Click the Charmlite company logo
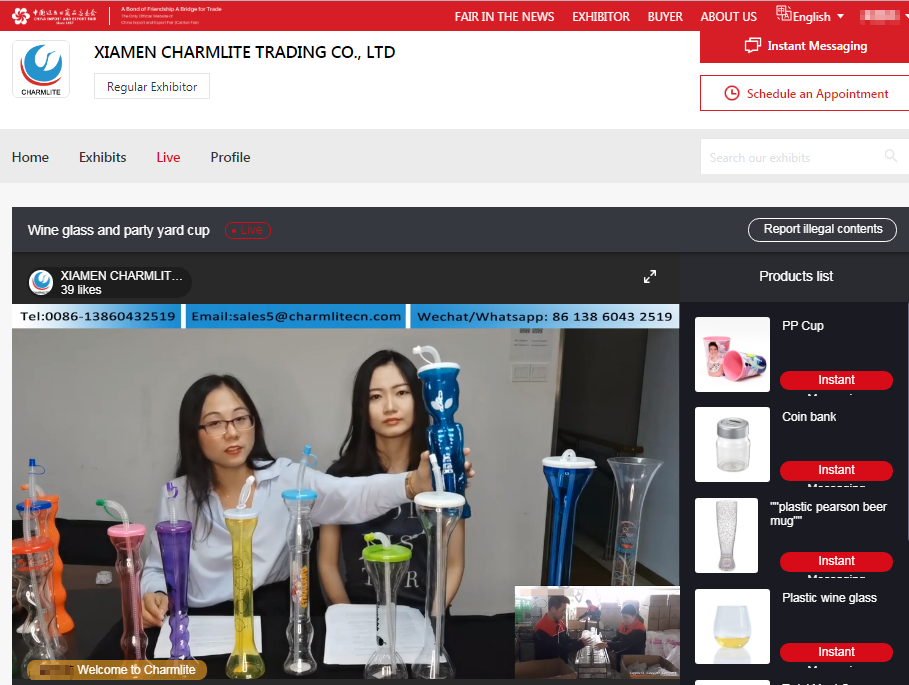Screen dimensions: 909x685 coord(41,69)
